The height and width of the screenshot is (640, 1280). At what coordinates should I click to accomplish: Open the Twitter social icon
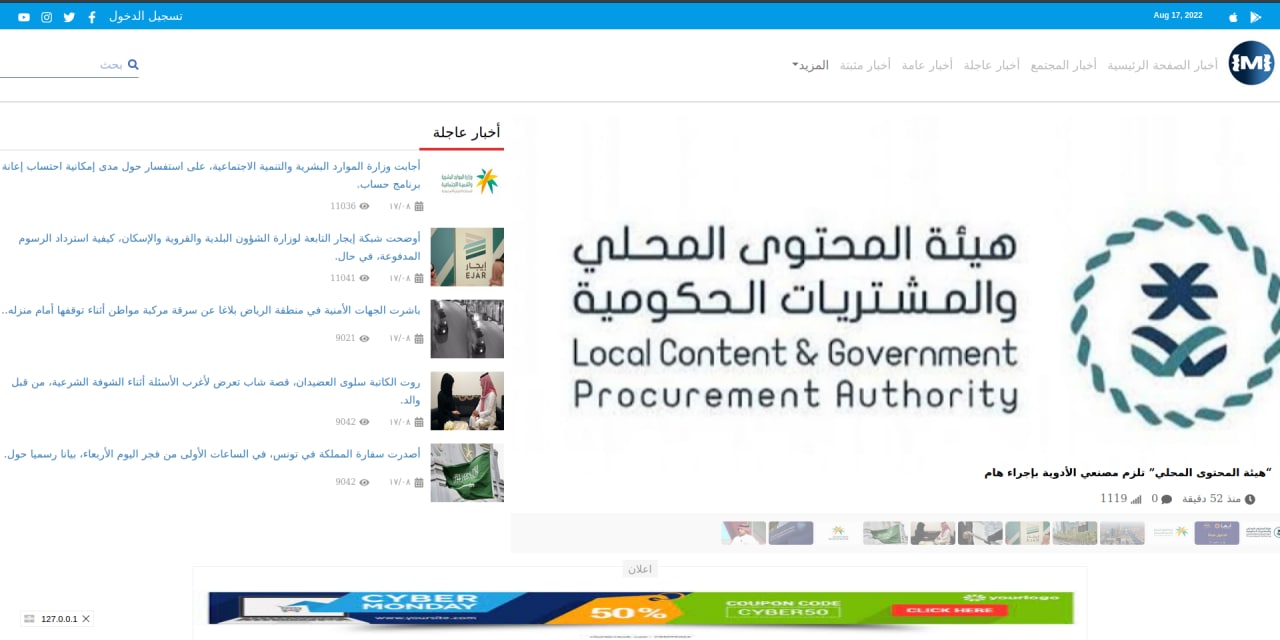click(69, 17)
